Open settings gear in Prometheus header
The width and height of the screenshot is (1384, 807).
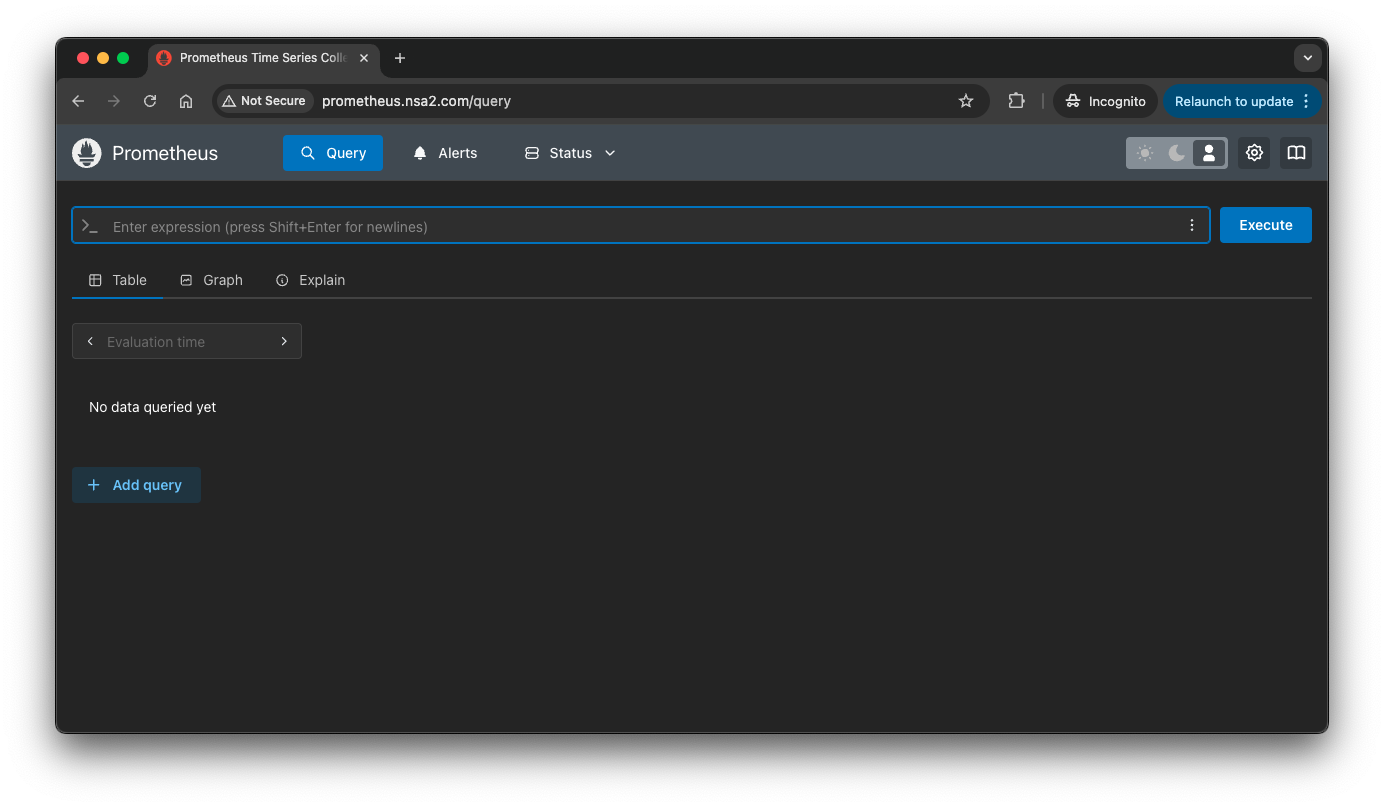point(1254,153)
